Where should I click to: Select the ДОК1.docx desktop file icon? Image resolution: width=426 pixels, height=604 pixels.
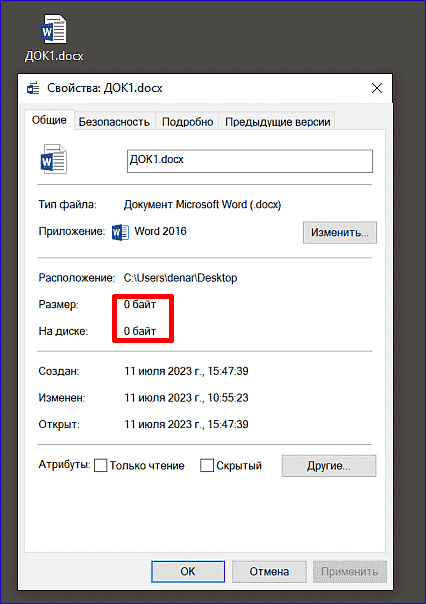coord(54,29)
